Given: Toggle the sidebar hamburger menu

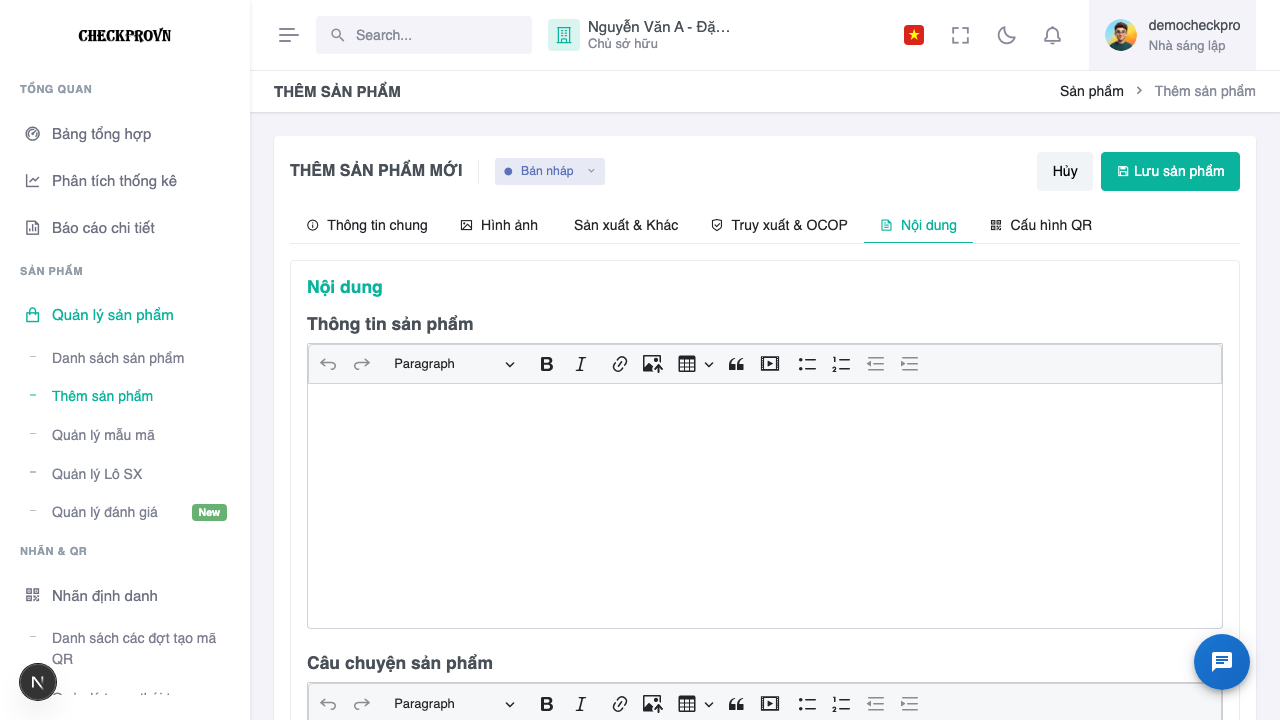Looking at the screenshot, I should (x=289, y=35).
